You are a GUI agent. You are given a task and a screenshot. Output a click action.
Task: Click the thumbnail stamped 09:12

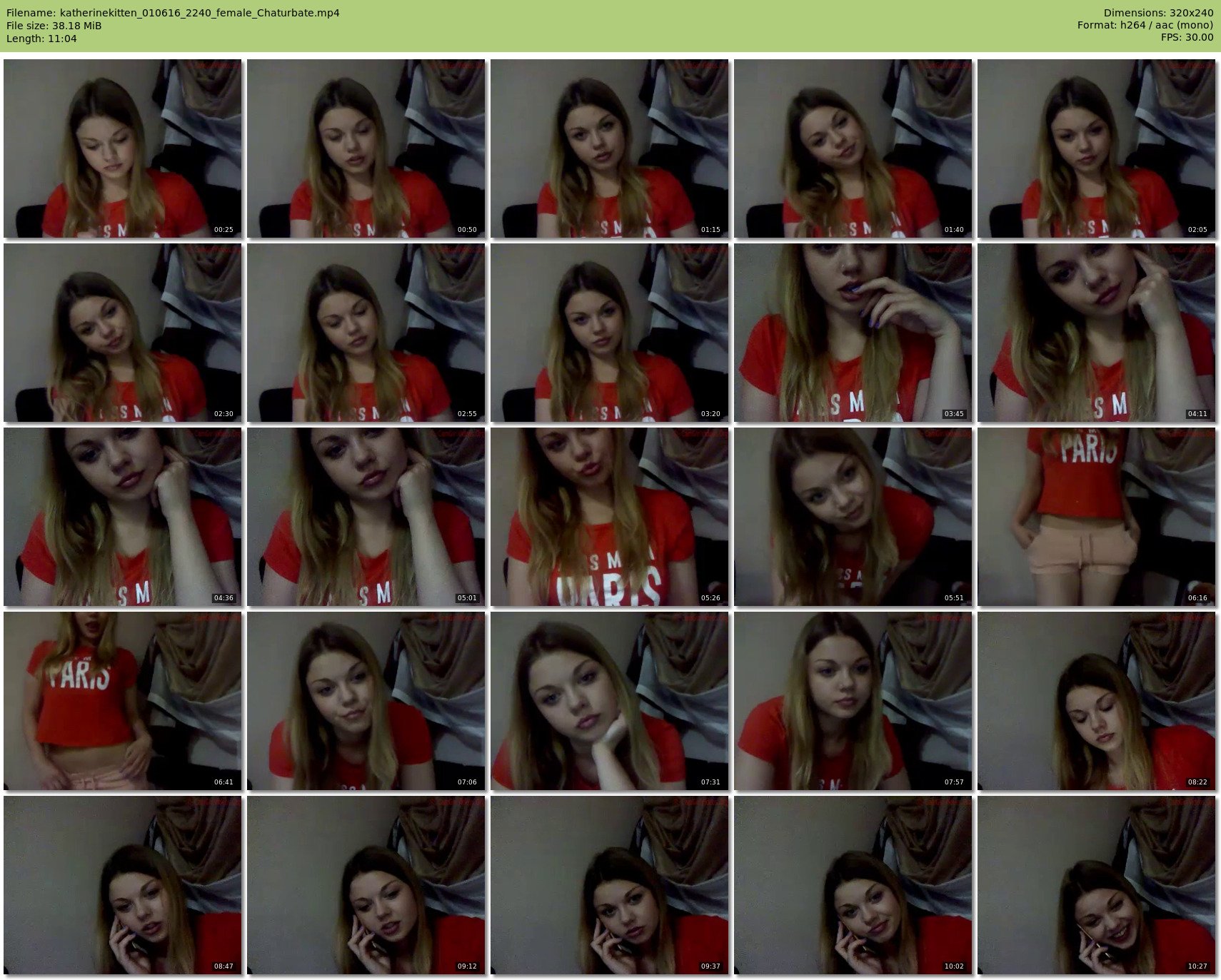[x=366, y=885]
